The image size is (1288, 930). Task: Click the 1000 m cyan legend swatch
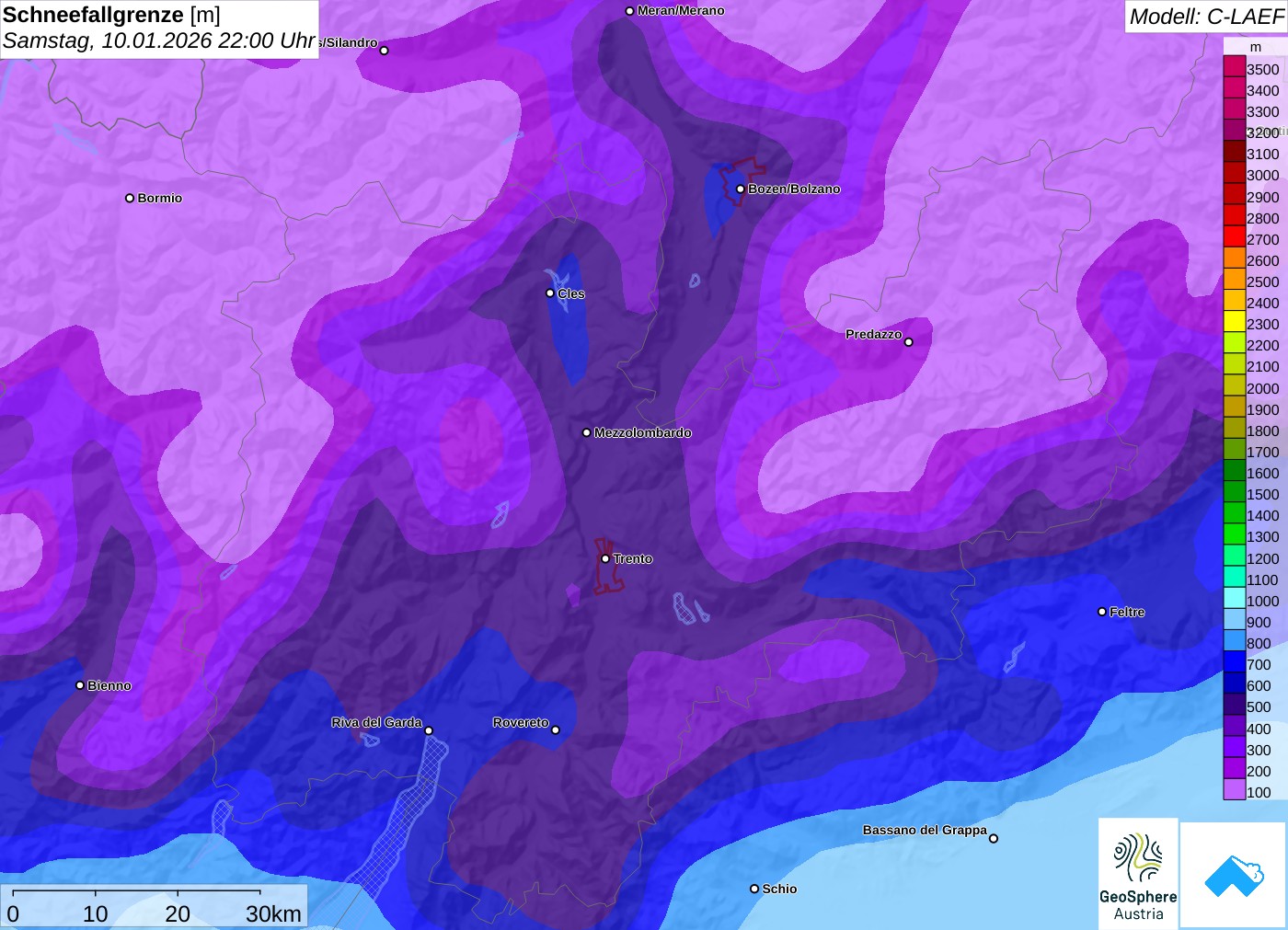[x=1235, y=598]
